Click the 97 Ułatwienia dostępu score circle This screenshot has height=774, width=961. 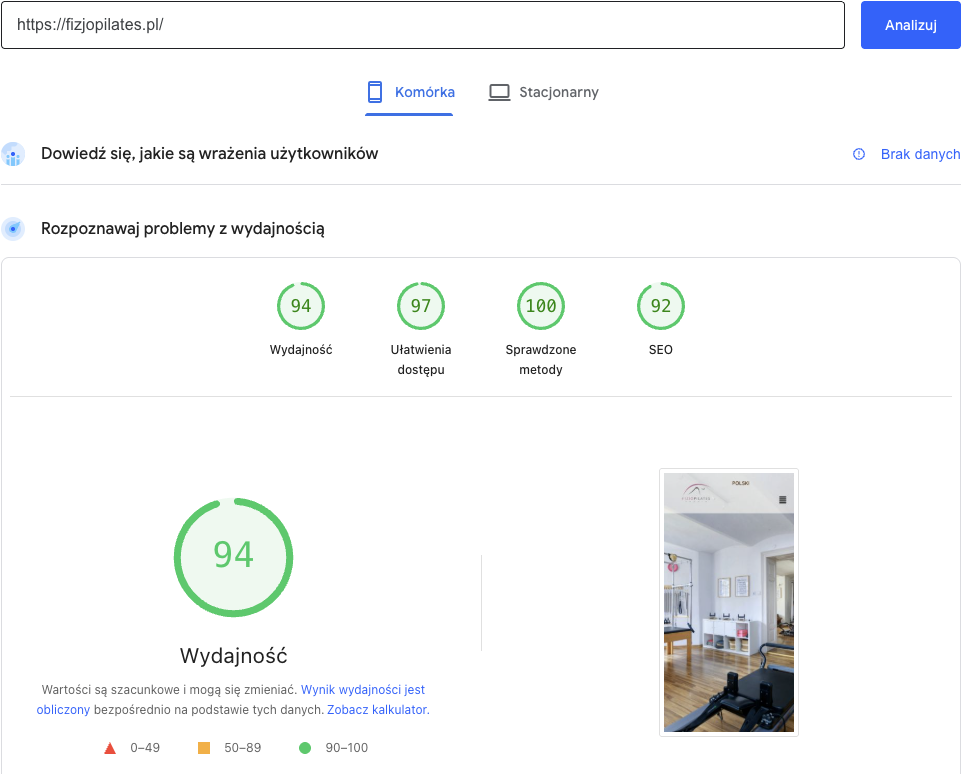point(420,306)
